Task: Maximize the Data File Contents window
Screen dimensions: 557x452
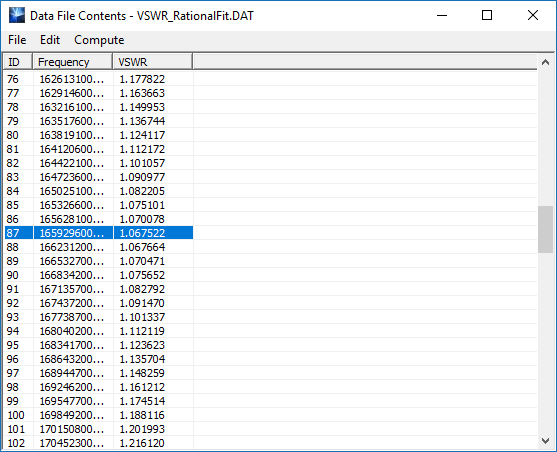Action: pos(487,16)
